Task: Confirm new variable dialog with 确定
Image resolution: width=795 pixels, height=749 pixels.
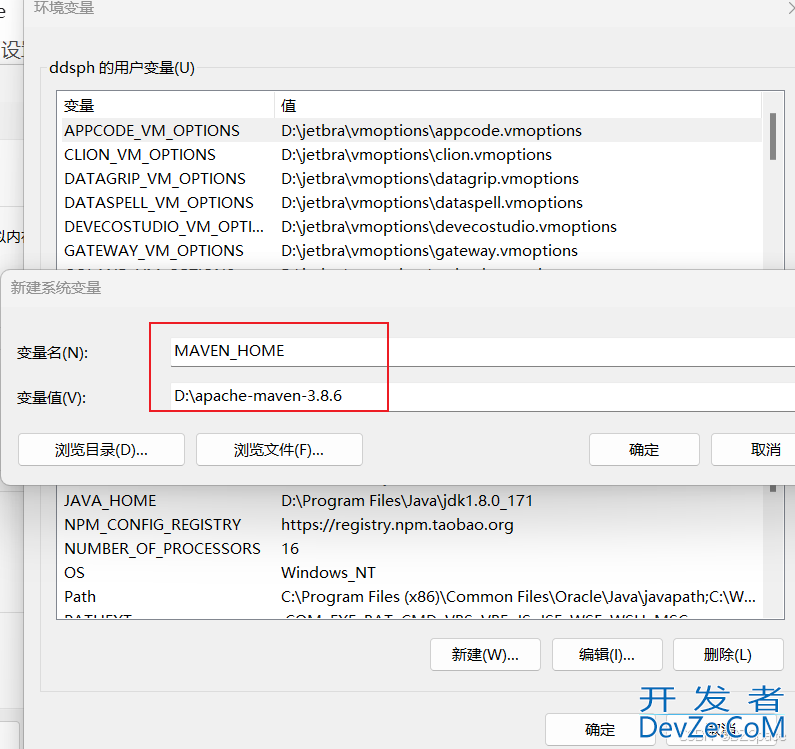Action: (x=644, y=450)
